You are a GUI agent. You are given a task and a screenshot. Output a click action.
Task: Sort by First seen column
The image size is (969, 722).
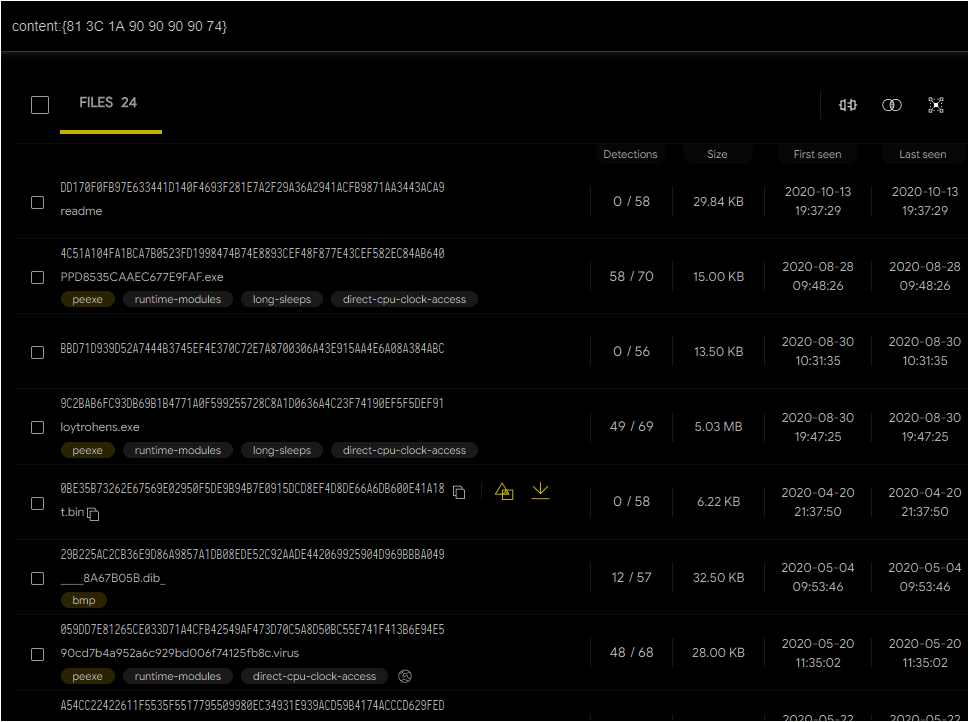coord(817,154)
